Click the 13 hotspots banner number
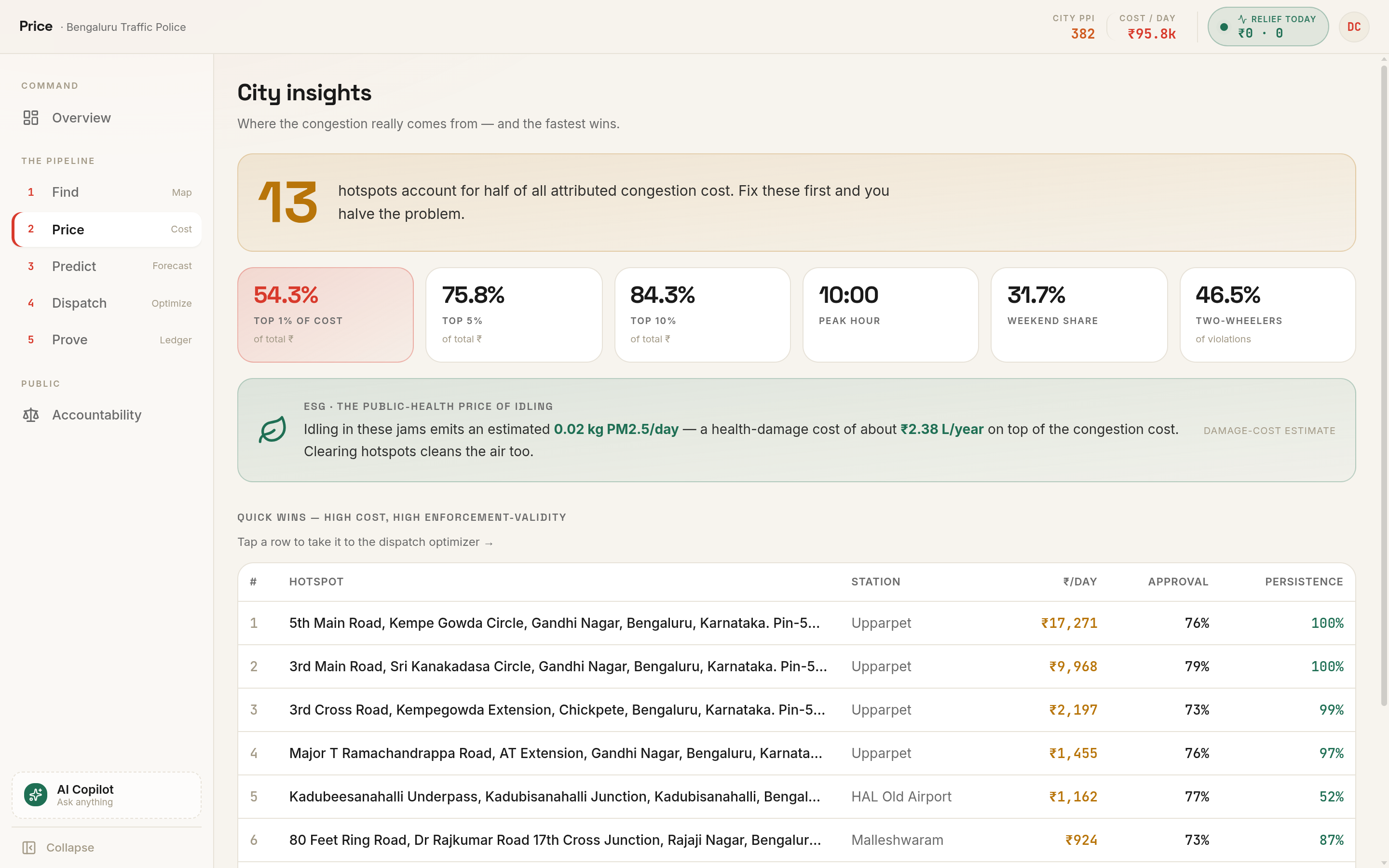This screenshot has height=868, width=1389. (x=287, y=202)
